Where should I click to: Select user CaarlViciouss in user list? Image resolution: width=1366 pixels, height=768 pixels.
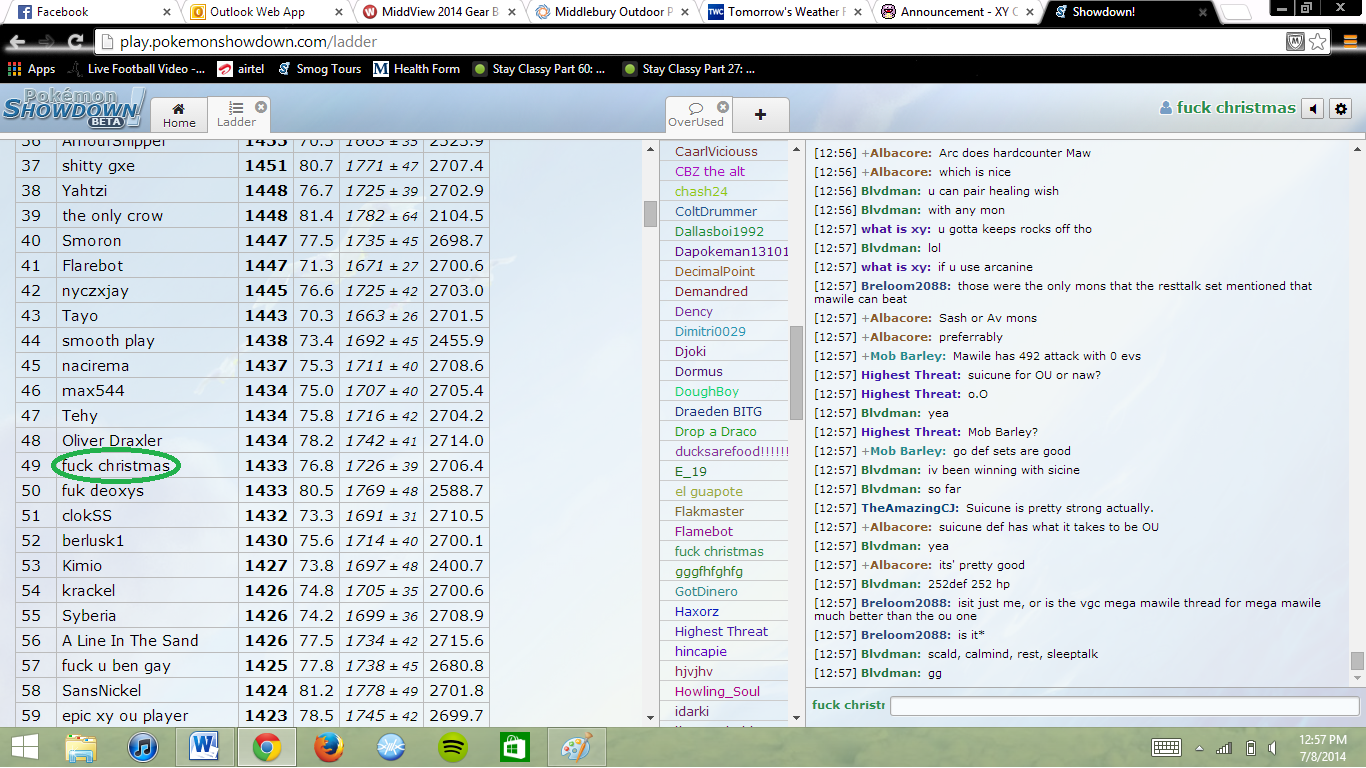click(716, 151)
